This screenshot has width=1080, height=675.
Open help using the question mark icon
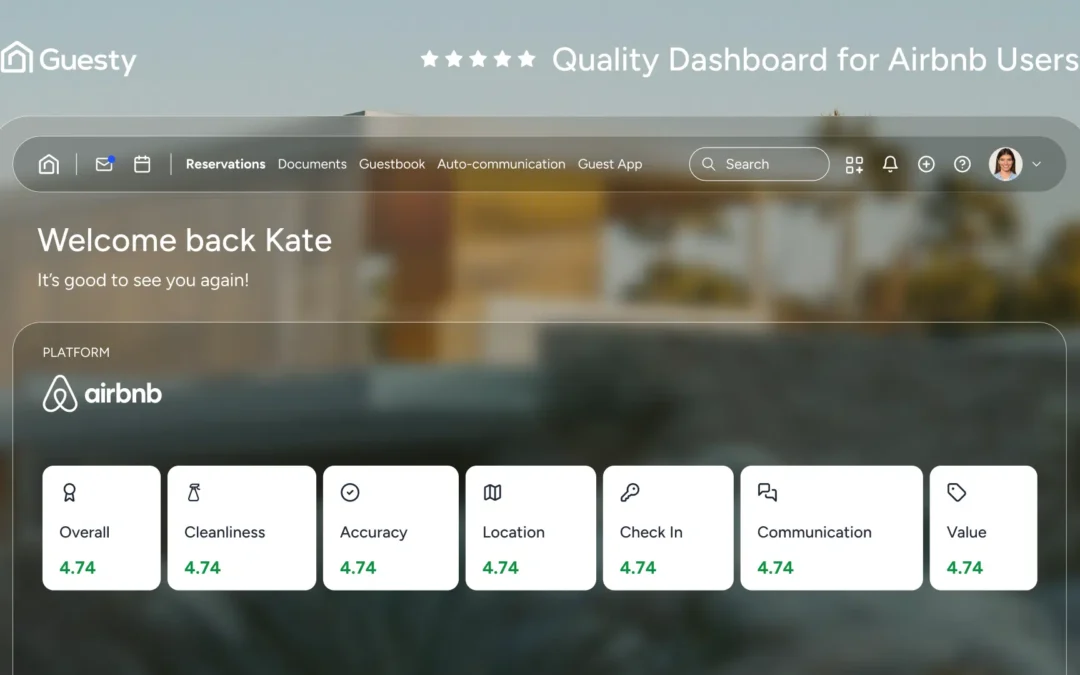961,164
